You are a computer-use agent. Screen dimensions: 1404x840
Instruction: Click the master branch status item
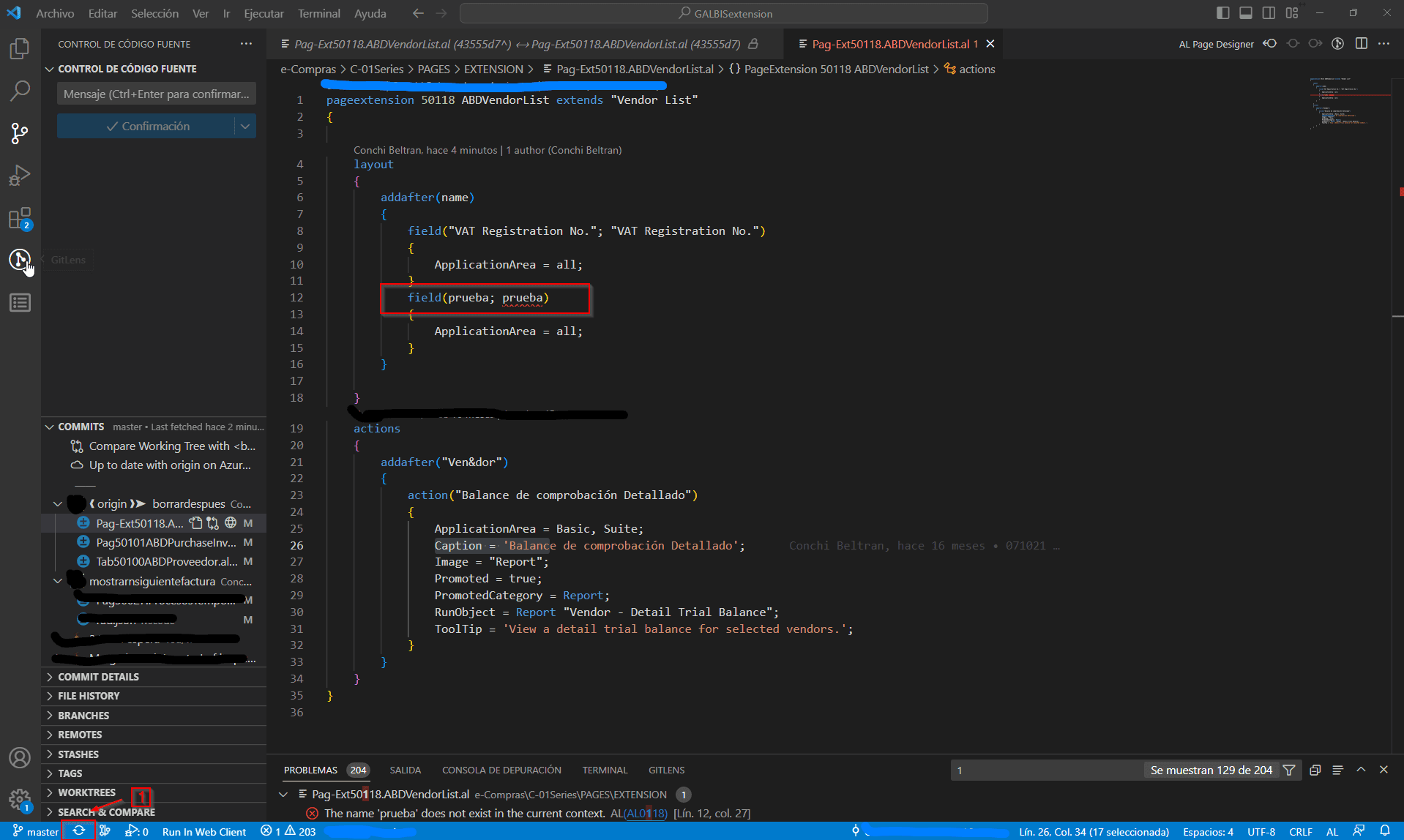tap(36, 831)
